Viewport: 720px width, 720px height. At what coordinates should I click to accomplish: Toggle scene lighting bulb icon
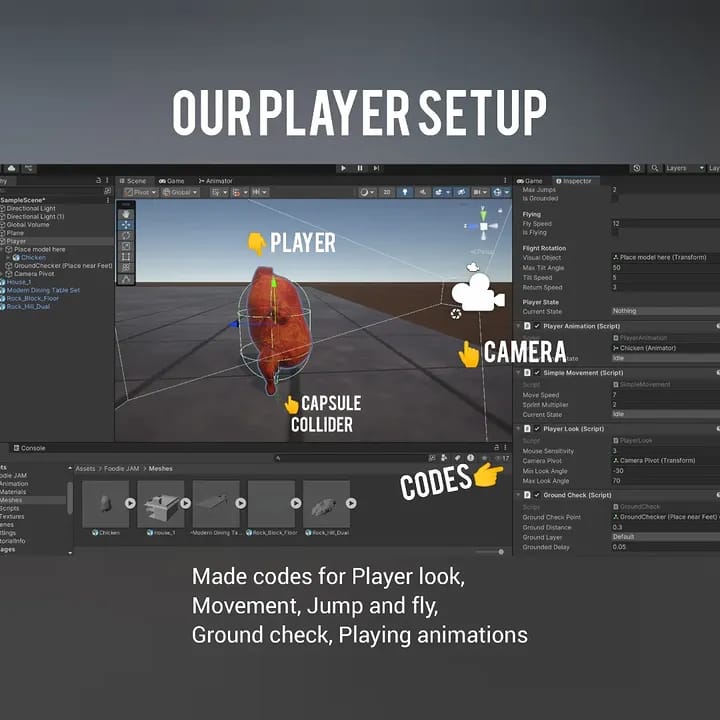pyautogui.click(x=405, y=192)
